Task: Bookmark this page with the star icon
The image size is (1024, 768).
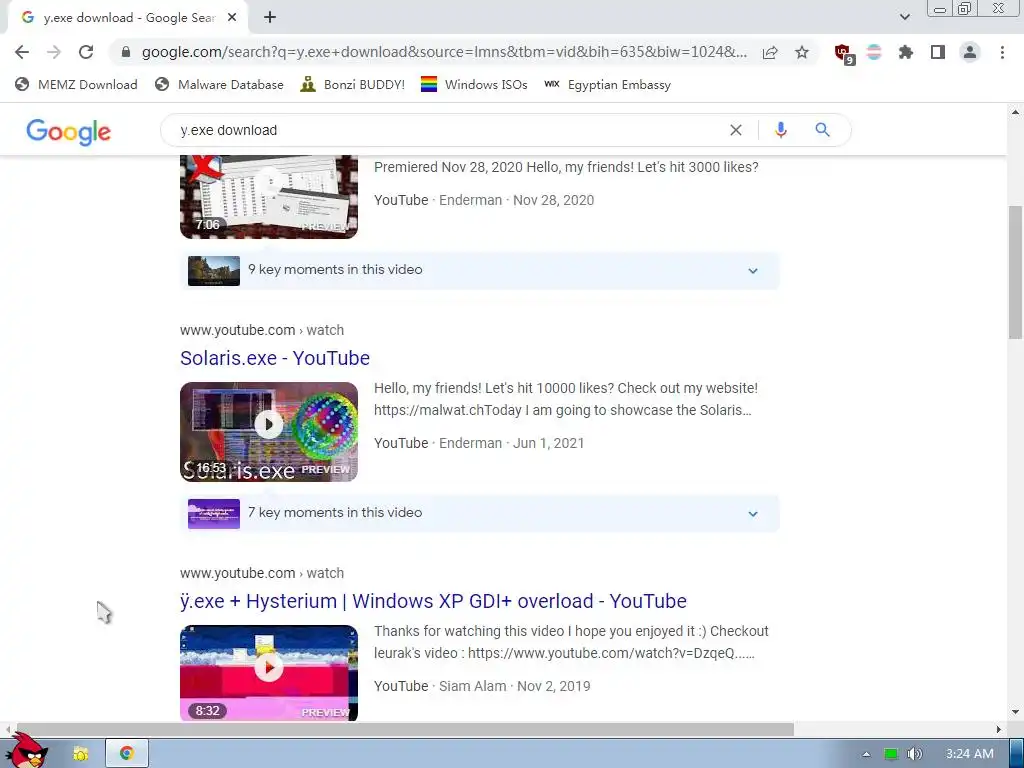Action: pyautogui.click(x=802, y=52)
